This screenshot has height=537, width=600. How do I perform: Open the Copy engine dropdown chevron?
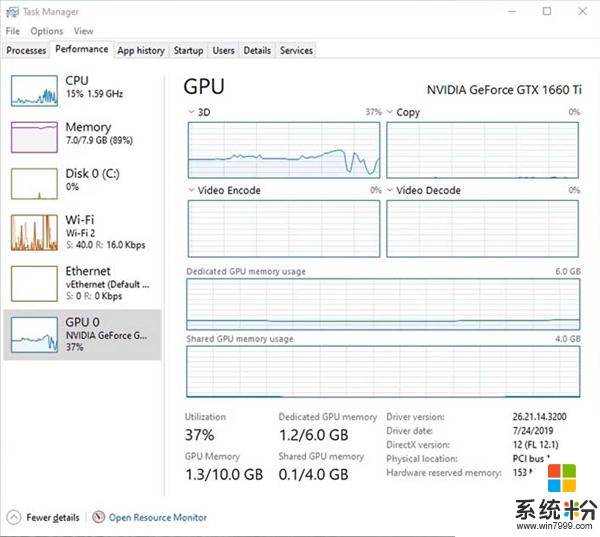(390, 112)
